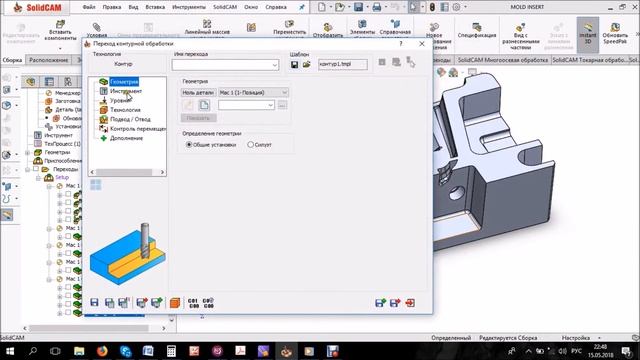Click the taskbar search magnifier
This screenshot has width=640, height=360.
point(33,351)
